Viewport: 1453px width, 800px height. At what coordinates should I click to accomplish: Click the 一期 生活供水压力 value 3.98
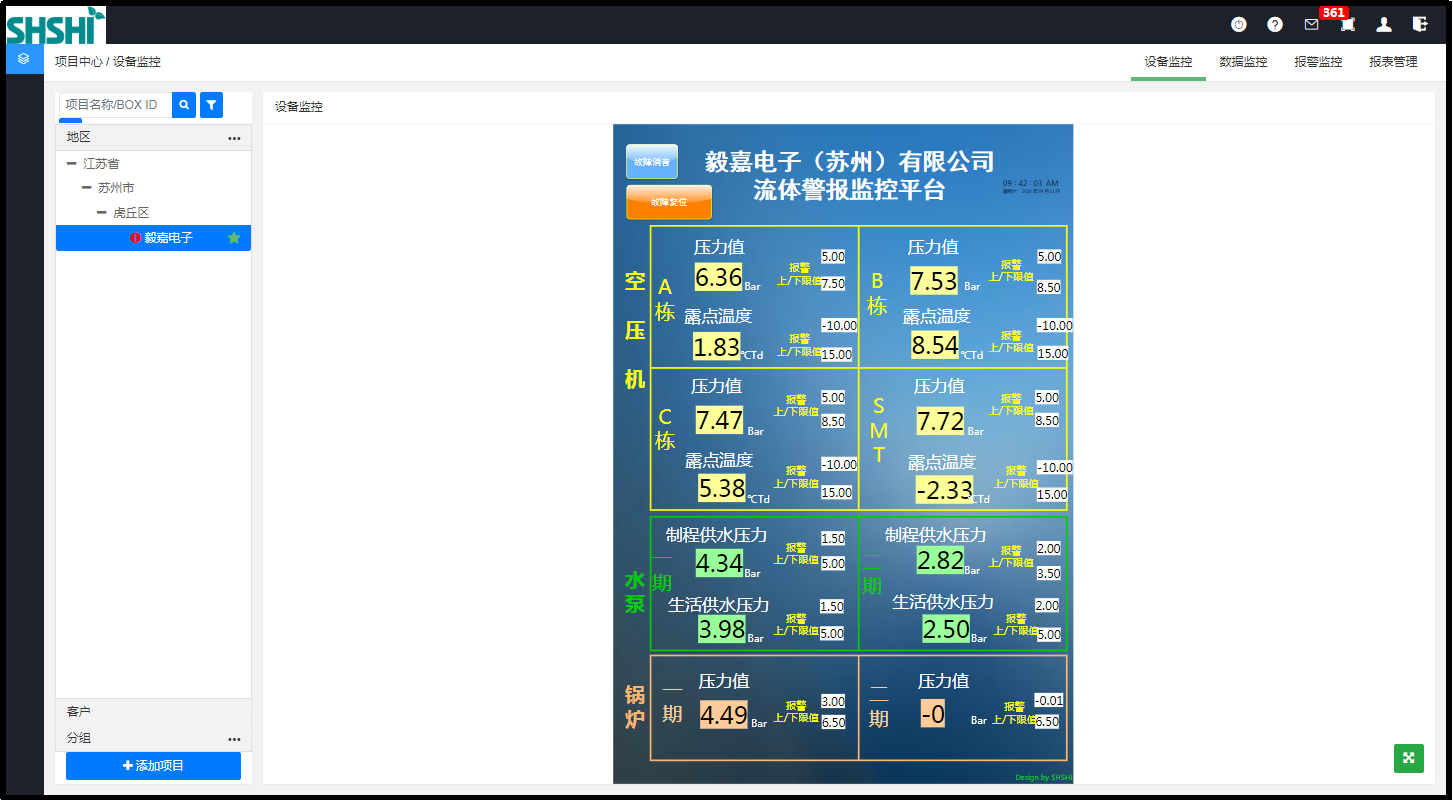722,629
